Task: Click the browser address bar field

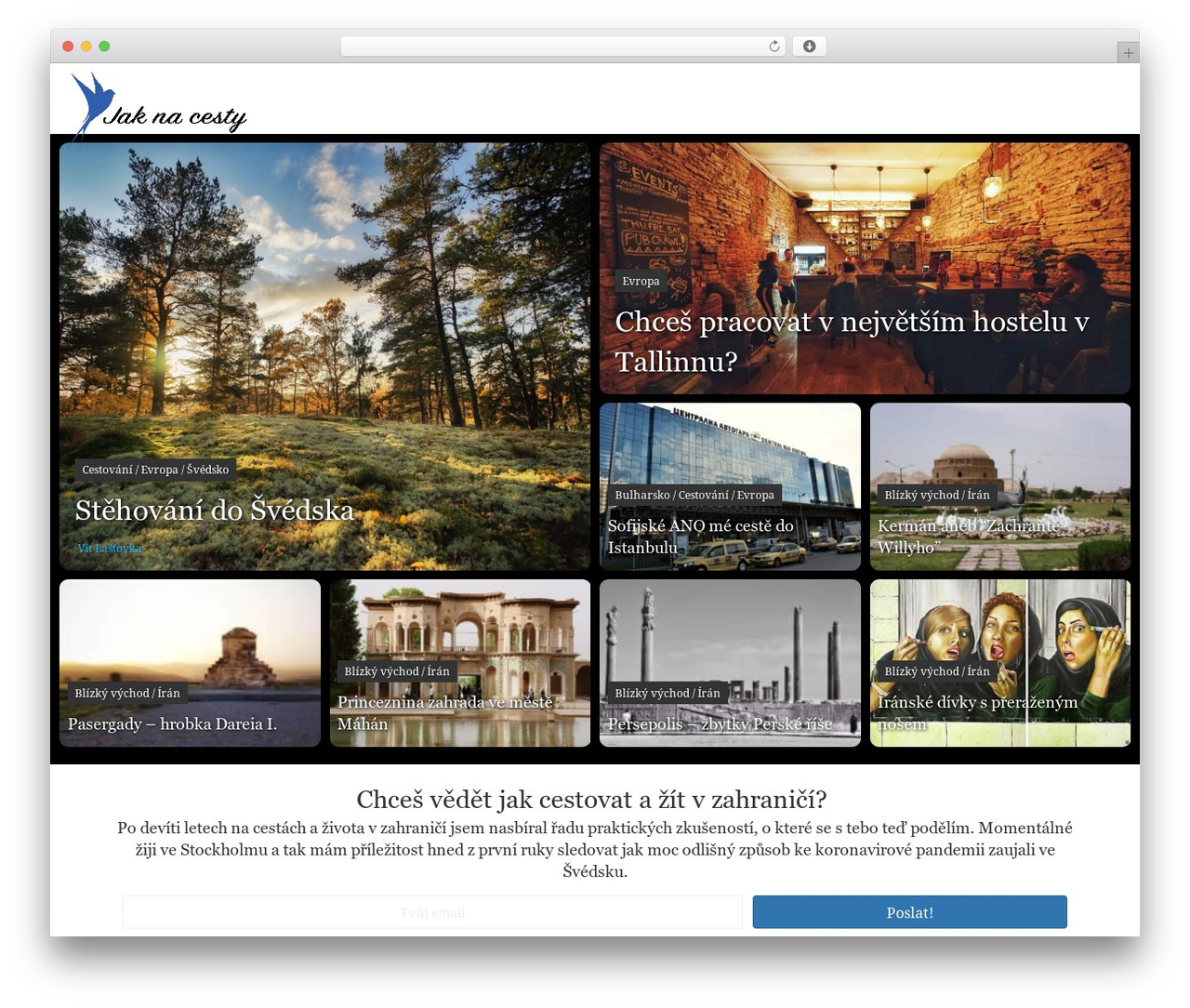Action: [x=562, y=46]
